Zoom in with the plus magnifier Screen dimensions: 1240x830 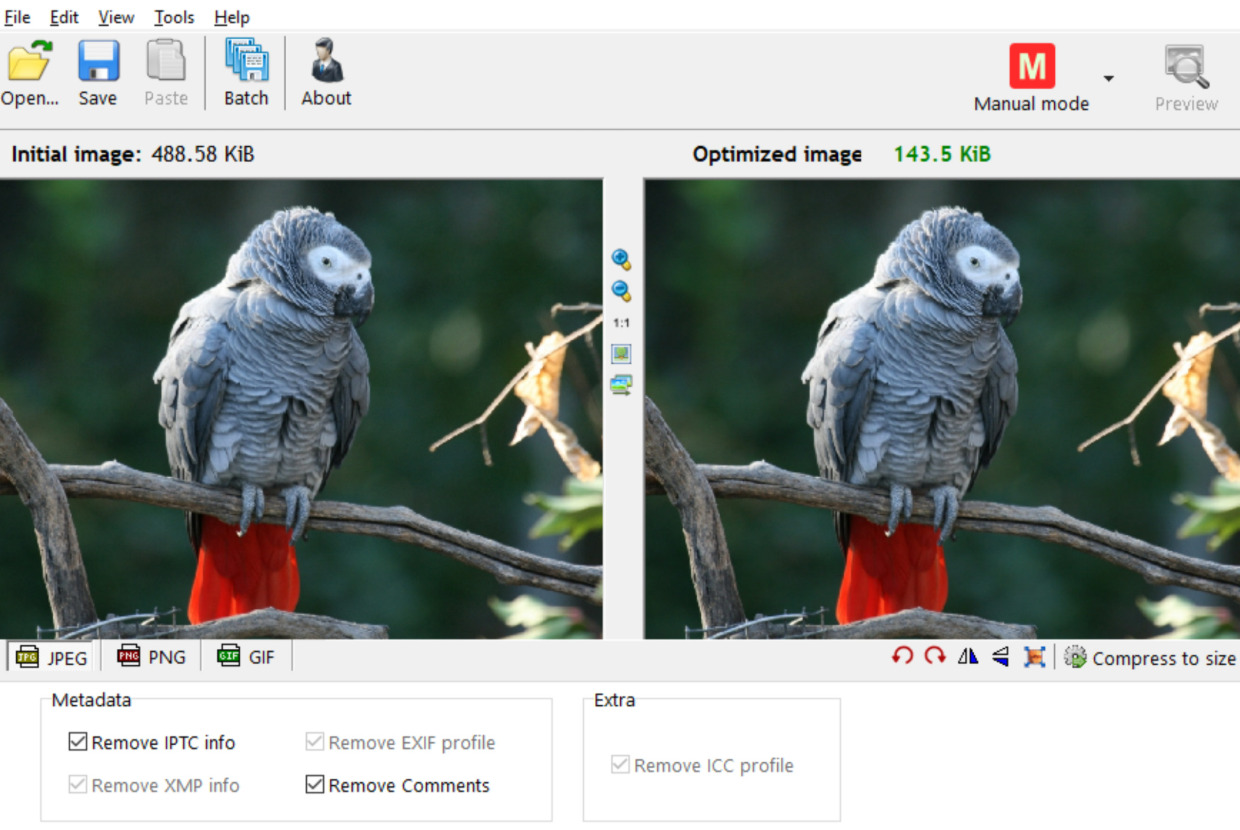pyautogui.click(x=621, y=260)
